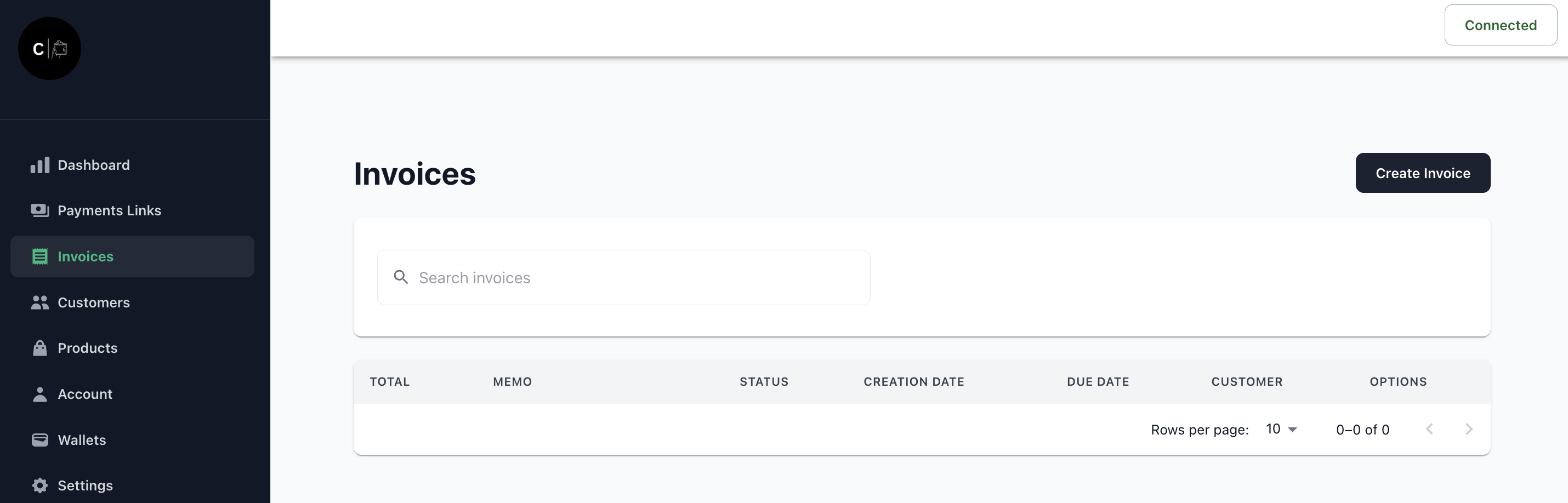Click the magnifier icon in search box

click(x=401, y=277)
